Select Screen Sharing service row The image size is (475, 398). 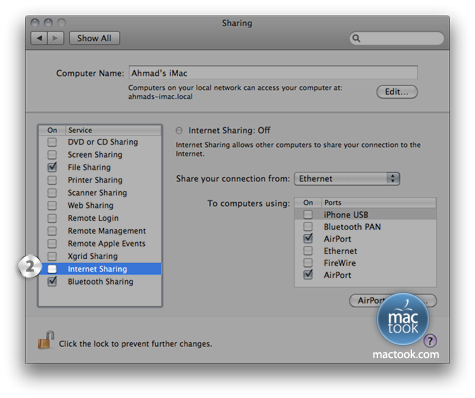(100, 155)
